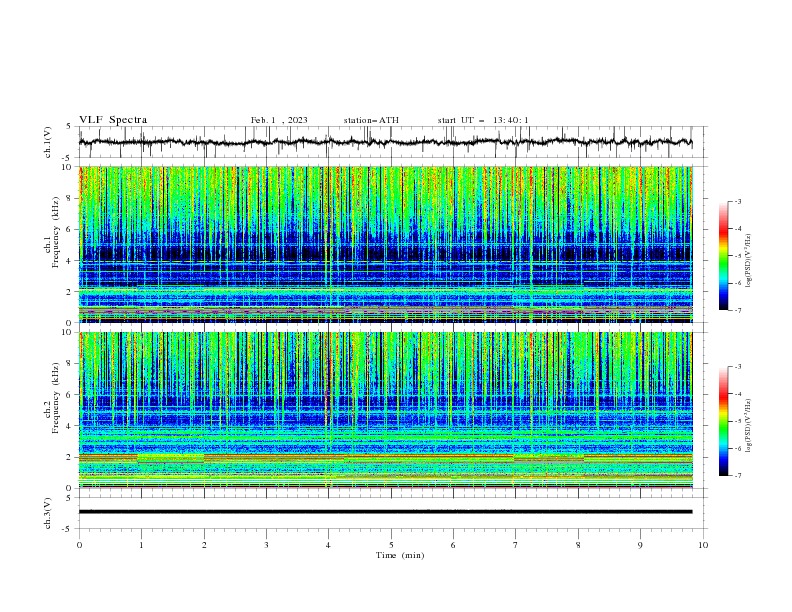Click the time axis tick label "0"
The width and height of the screenshot is (792, 612).
pyautogui.click(x=79, y=545)
